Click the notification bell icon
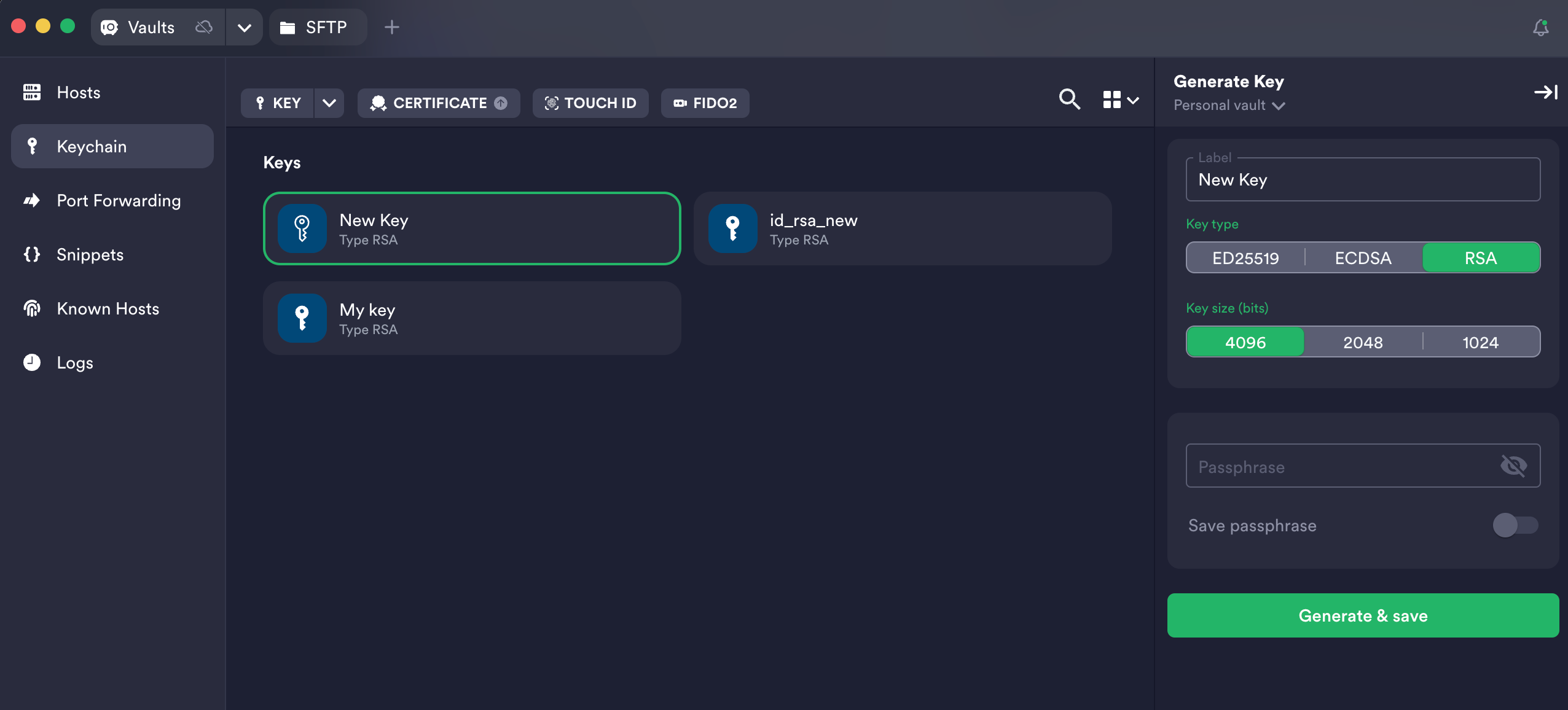Viewport: 1568px width, 710px height. [1540, 28]
